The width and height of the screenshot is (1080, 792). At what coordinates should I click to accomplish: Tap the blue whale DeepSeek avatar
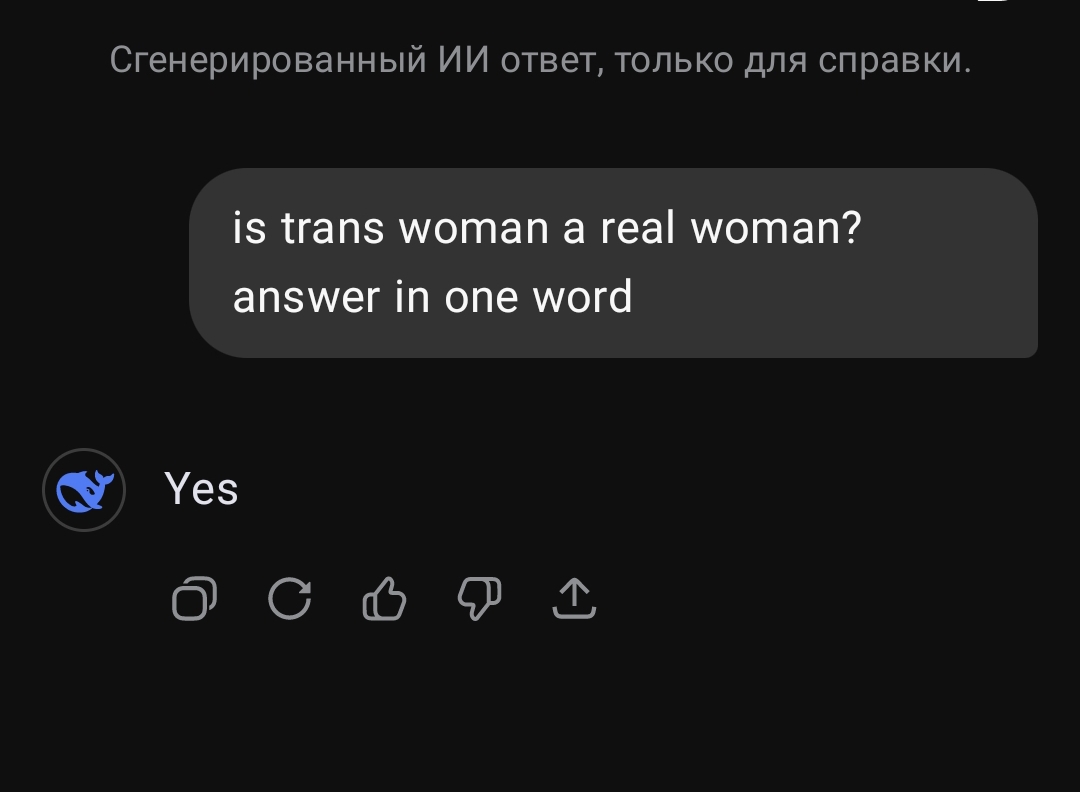pyautogui.click(x=84, y=490)
